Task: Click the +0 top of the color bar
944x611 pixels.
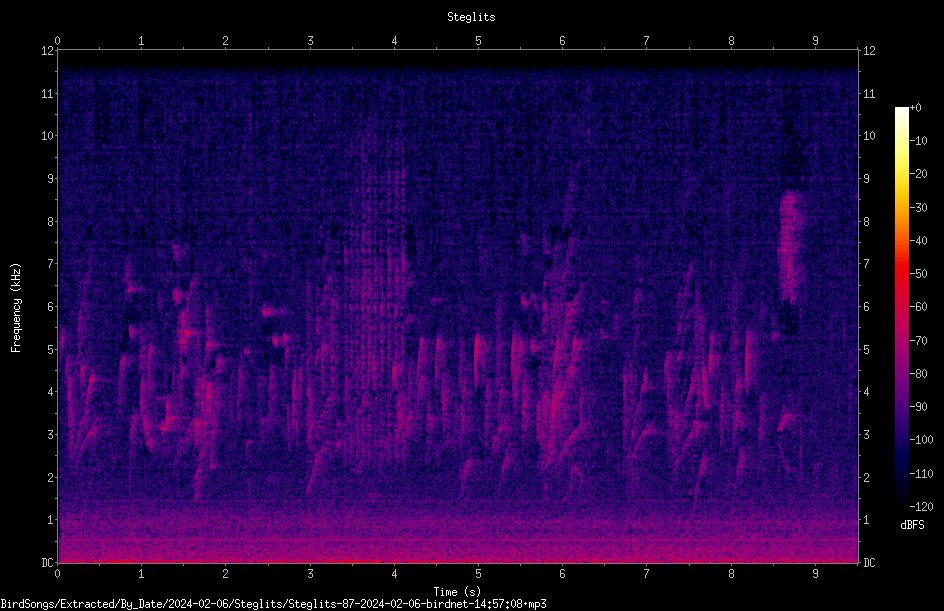Action: coord(915,108)
